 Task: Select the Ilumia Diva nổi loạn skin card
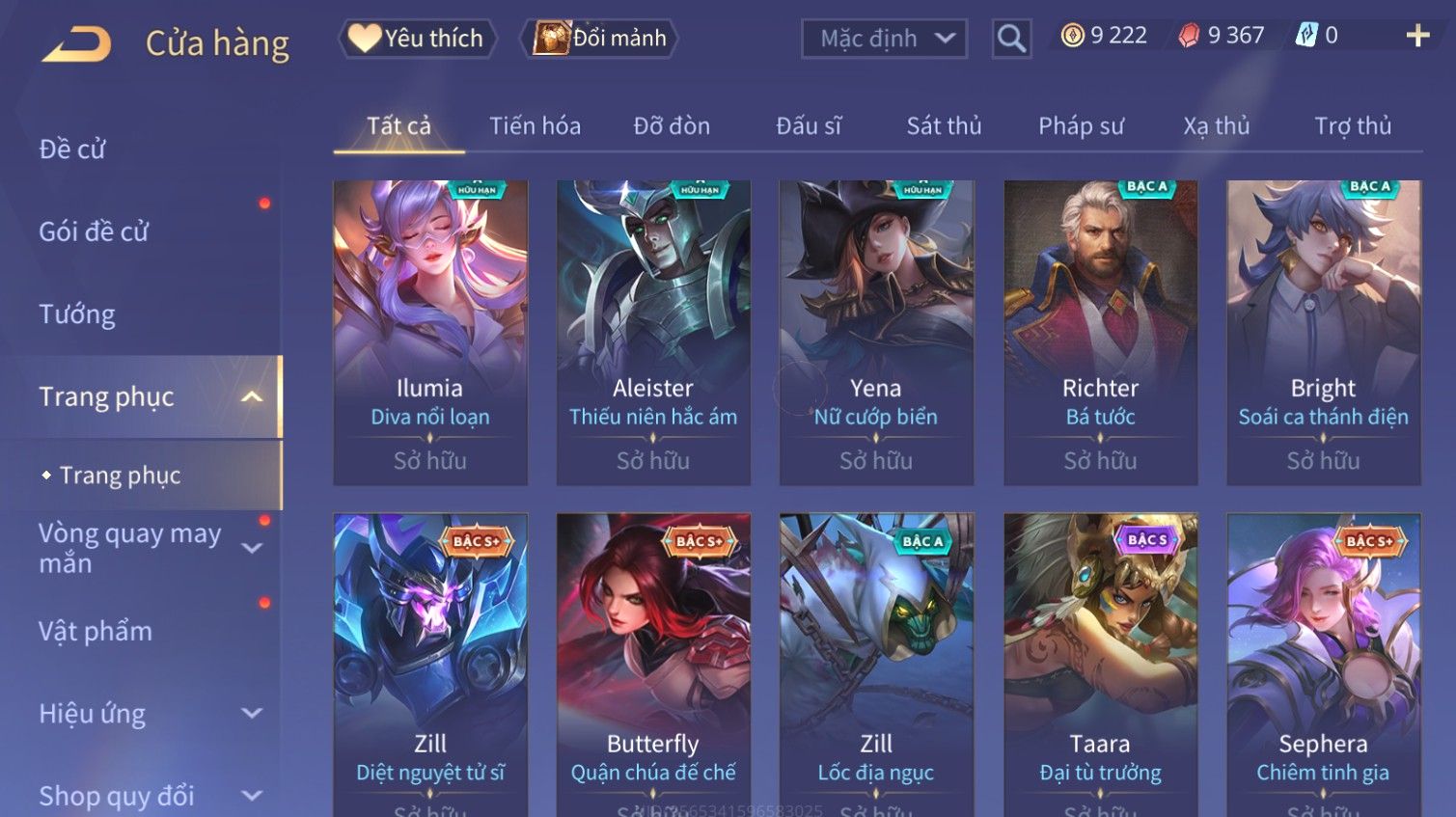pyautogui.click(x=430, y=333)
